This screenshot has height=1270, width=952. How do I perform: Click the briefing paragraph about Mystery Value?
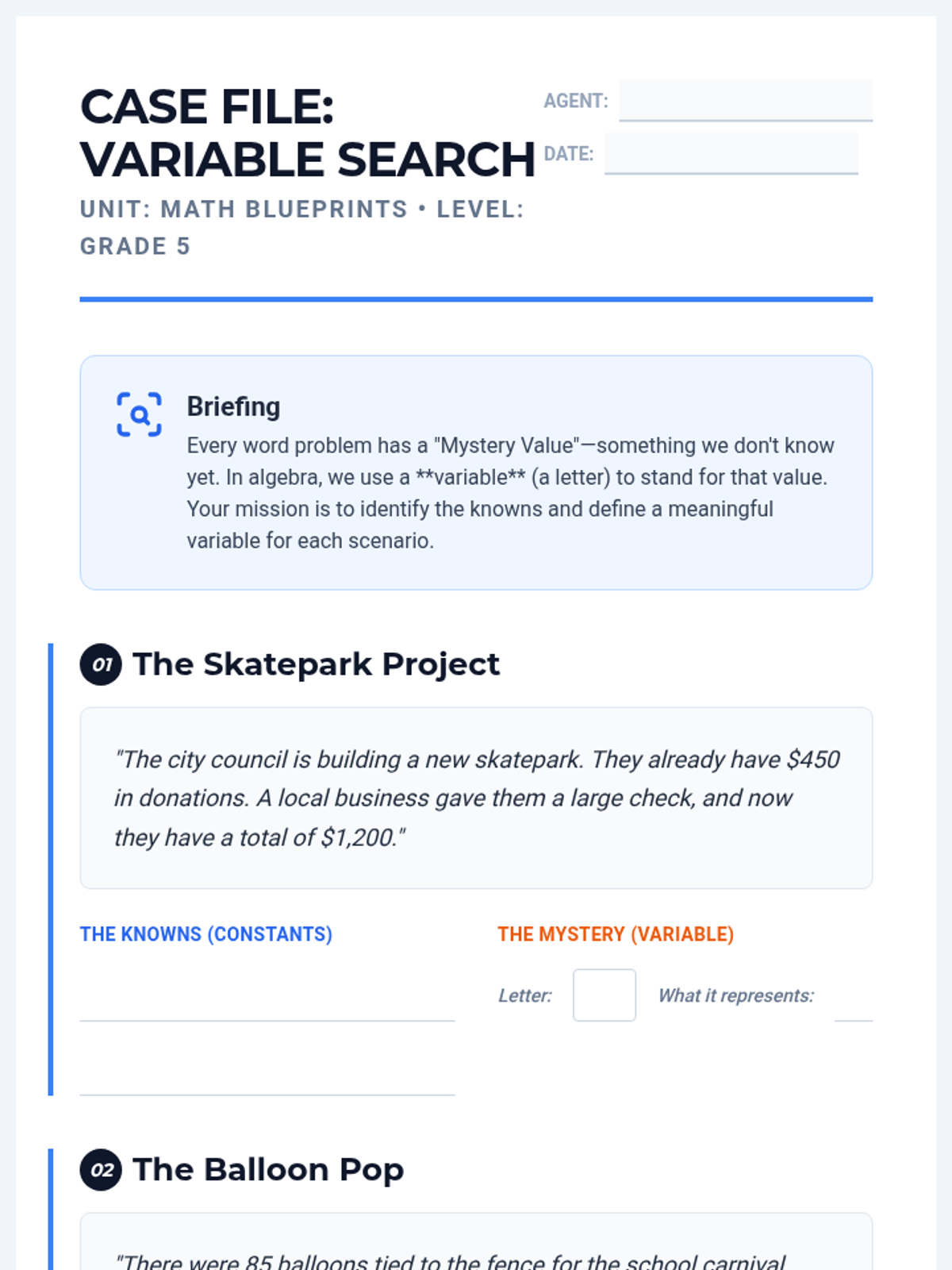pos(511,493)
